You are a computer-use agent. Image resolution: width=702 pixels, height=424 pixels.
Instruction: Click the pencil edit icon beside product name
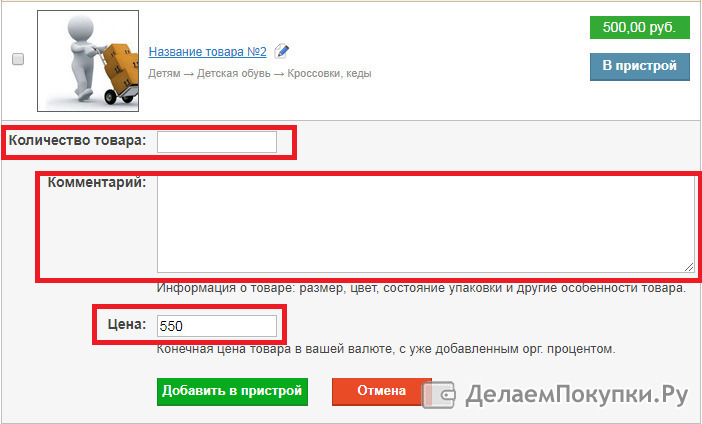click(x=282, y=51)
